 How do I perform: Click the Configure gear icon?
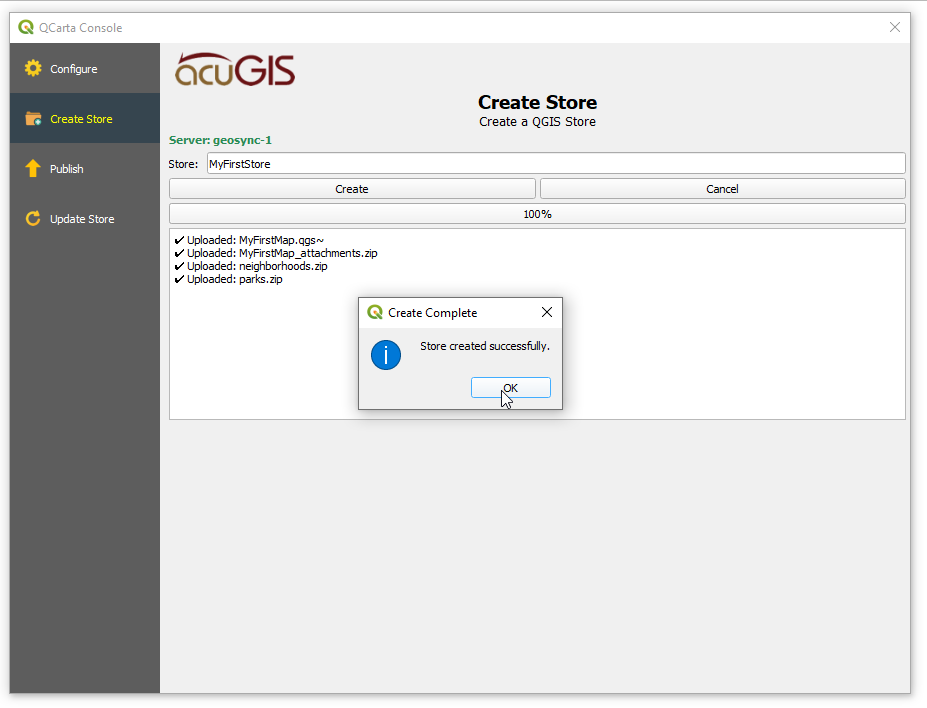(x=33, y=69)
